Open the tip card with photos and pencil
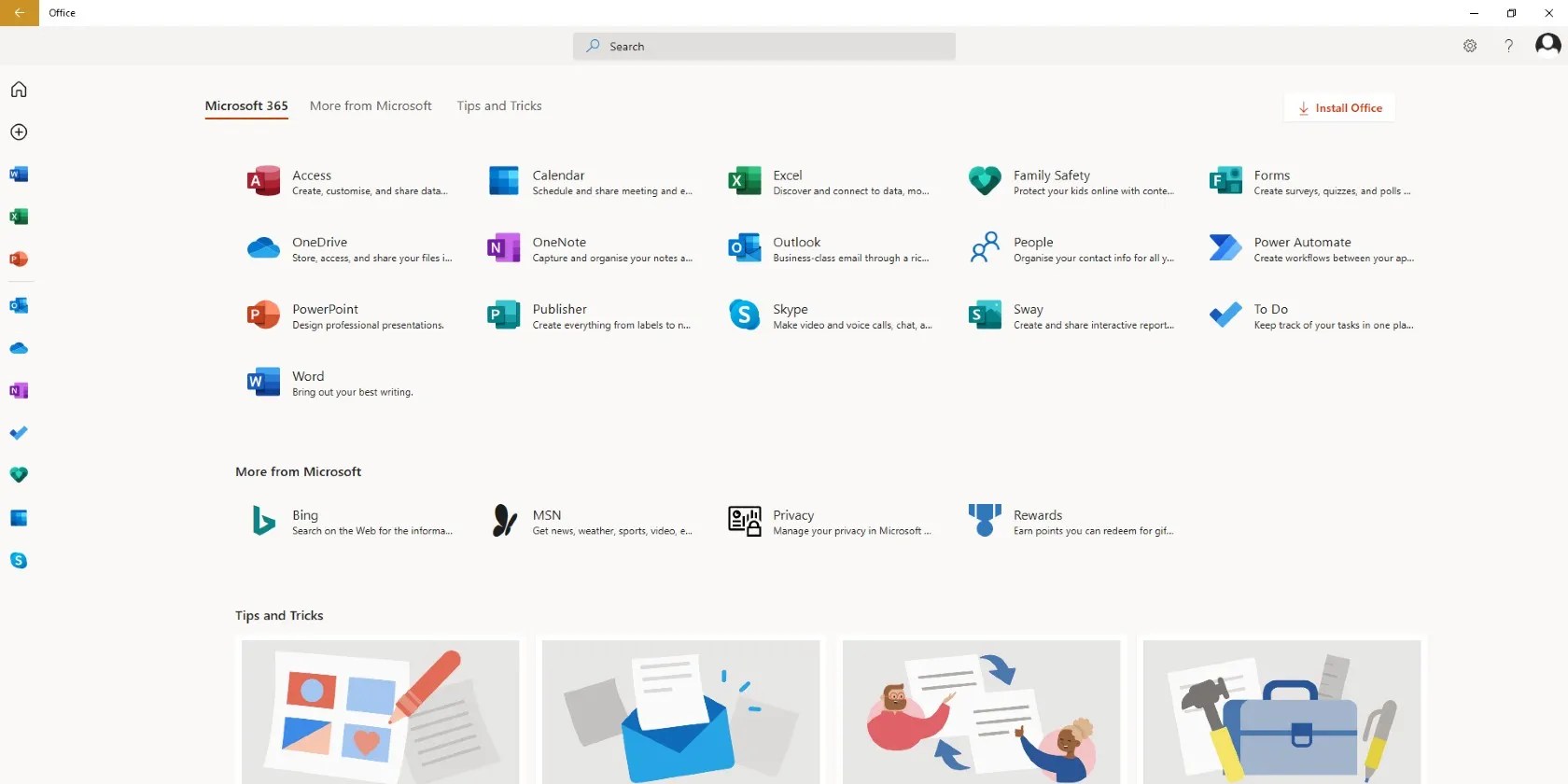1568x784 pixels. tap(381, 711)
